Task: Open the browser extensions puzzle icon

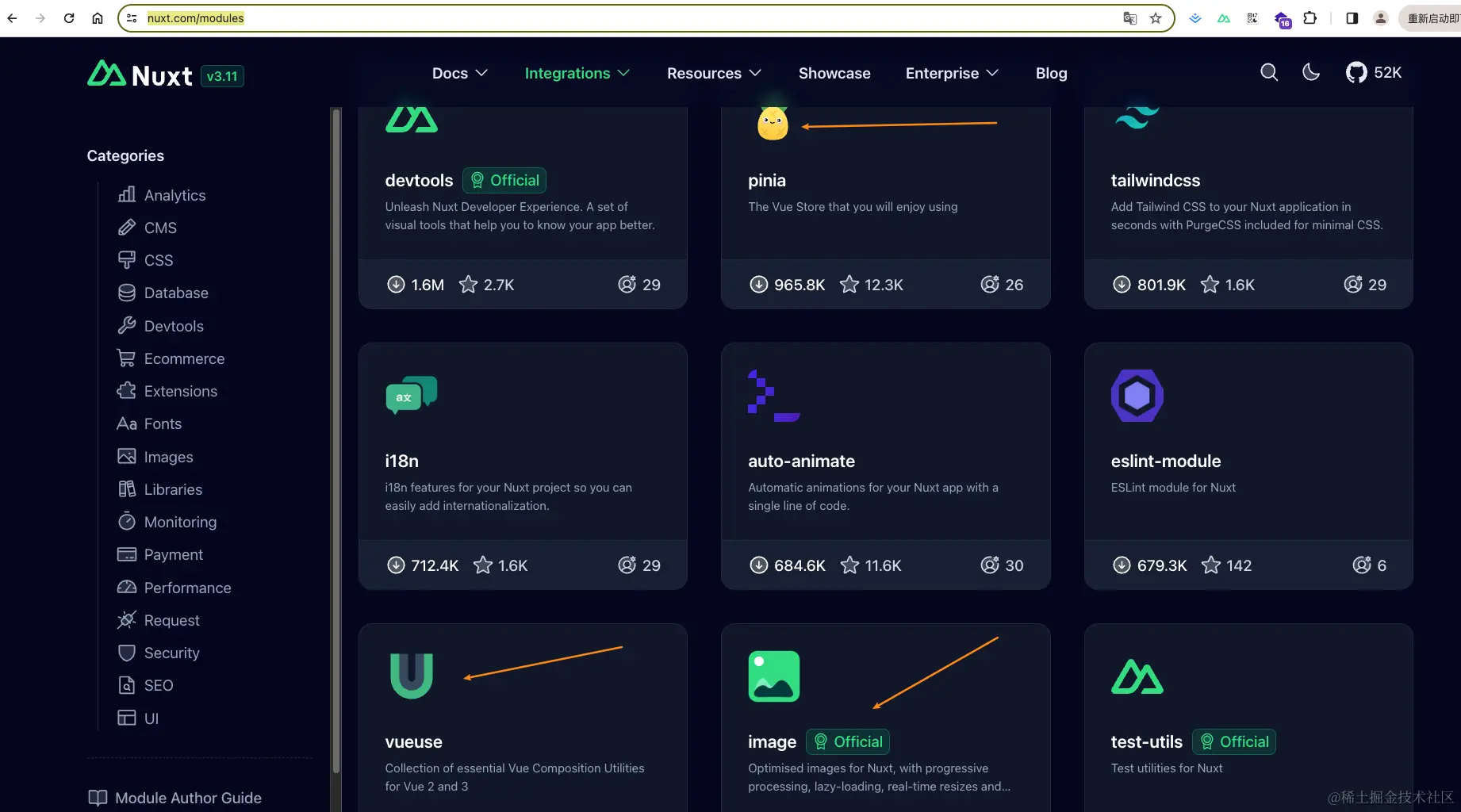Action: (x=1310, y=18)
